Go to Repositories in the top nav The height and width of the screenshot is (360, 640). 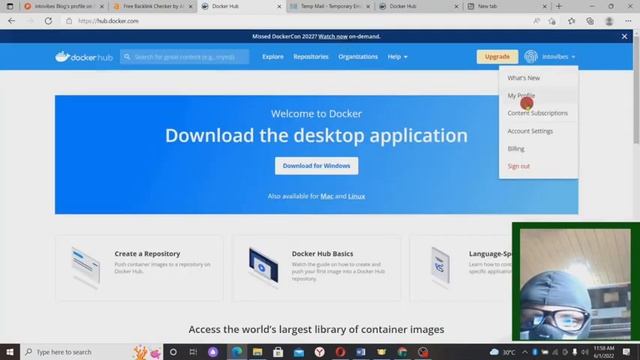coord(311,57)
